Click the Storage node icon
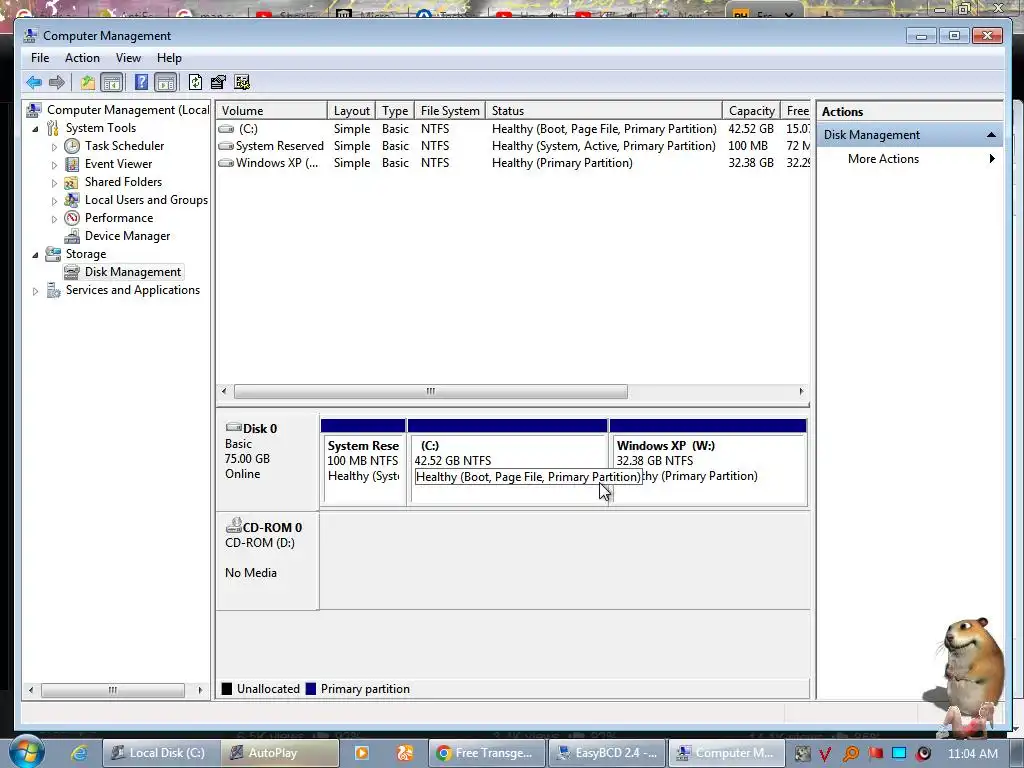Screen dimensions: 1024x768 click(53, 254)
